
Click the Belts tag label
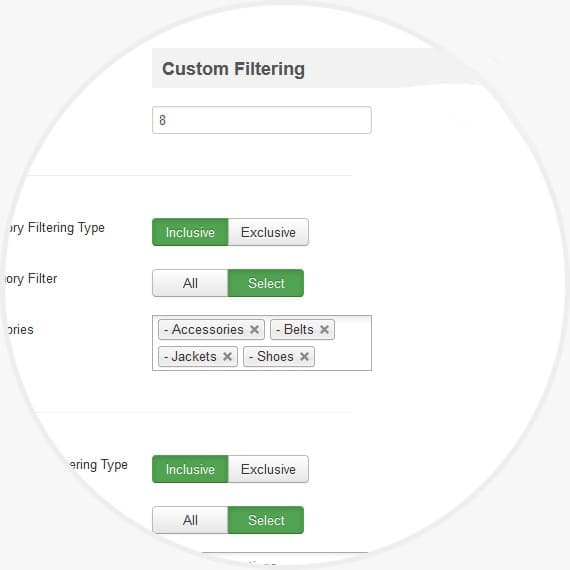[295, 329]
